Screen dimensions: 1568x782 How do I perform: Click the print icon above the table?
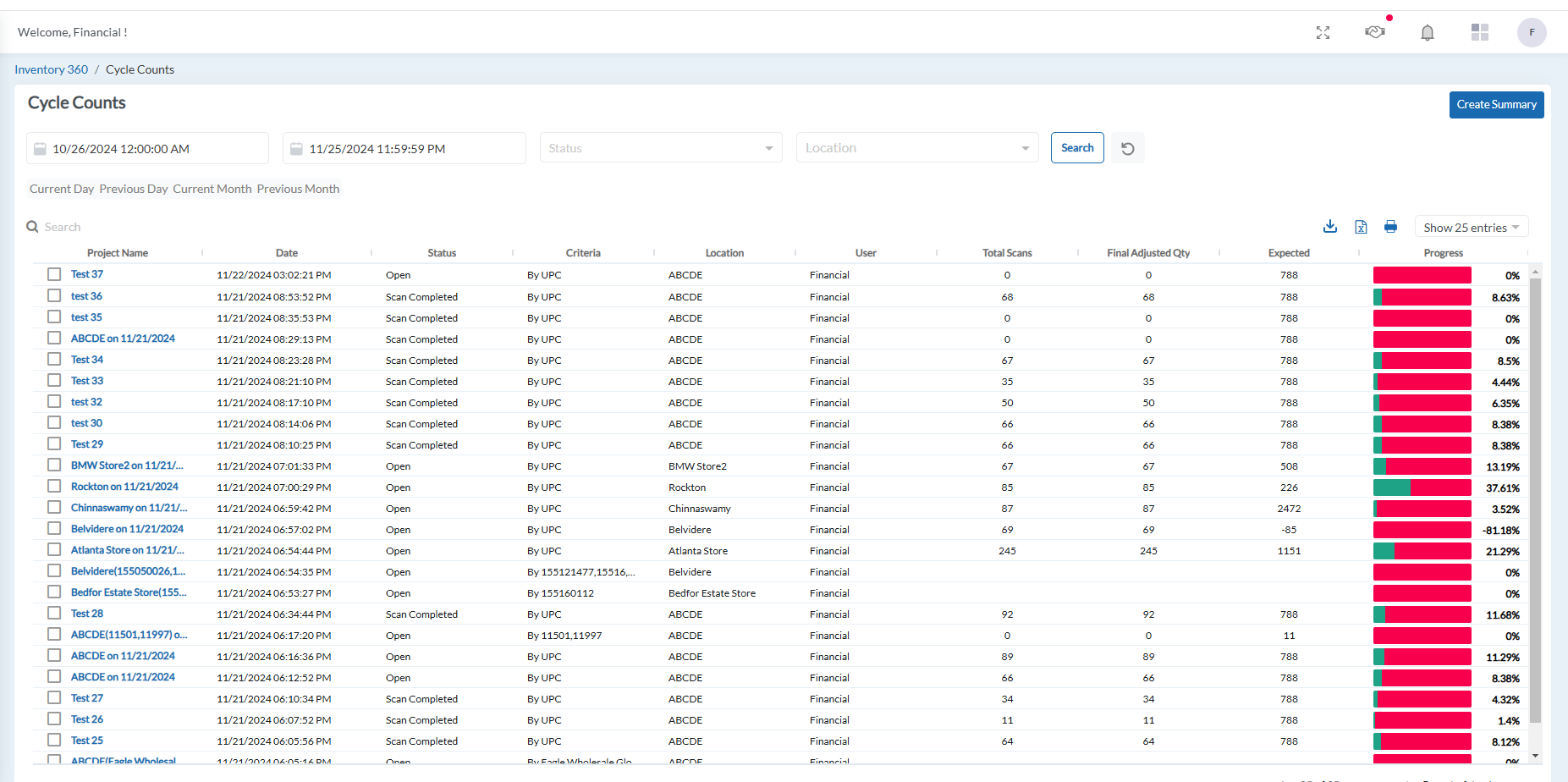[1391, 226]
